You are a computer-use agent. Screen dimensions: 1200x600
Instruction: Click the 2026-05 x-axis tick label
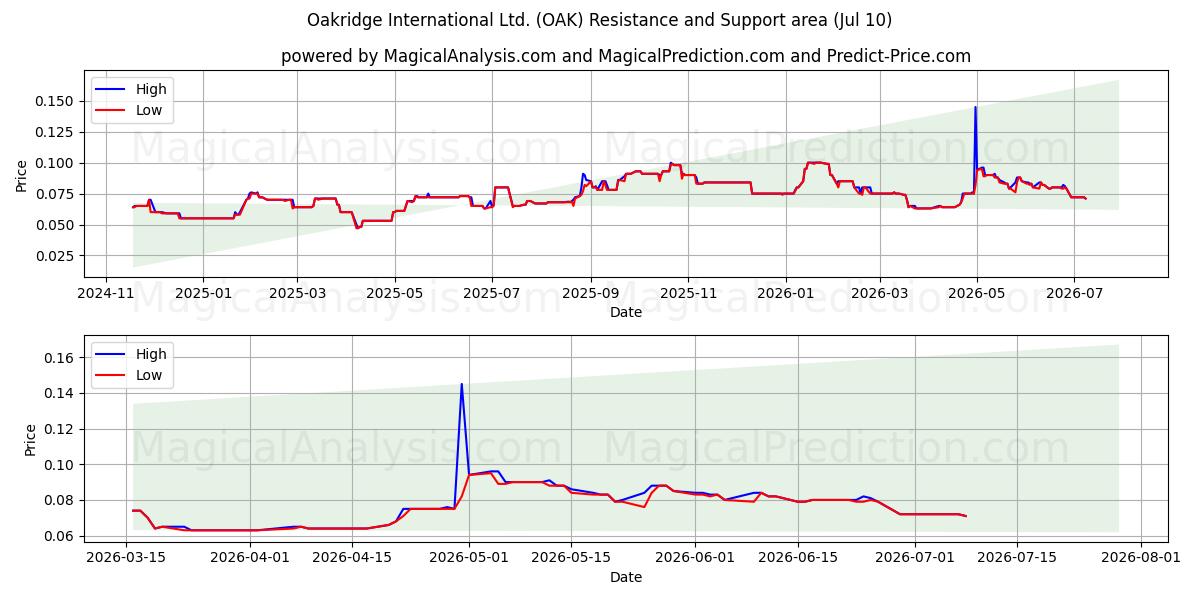976,295
